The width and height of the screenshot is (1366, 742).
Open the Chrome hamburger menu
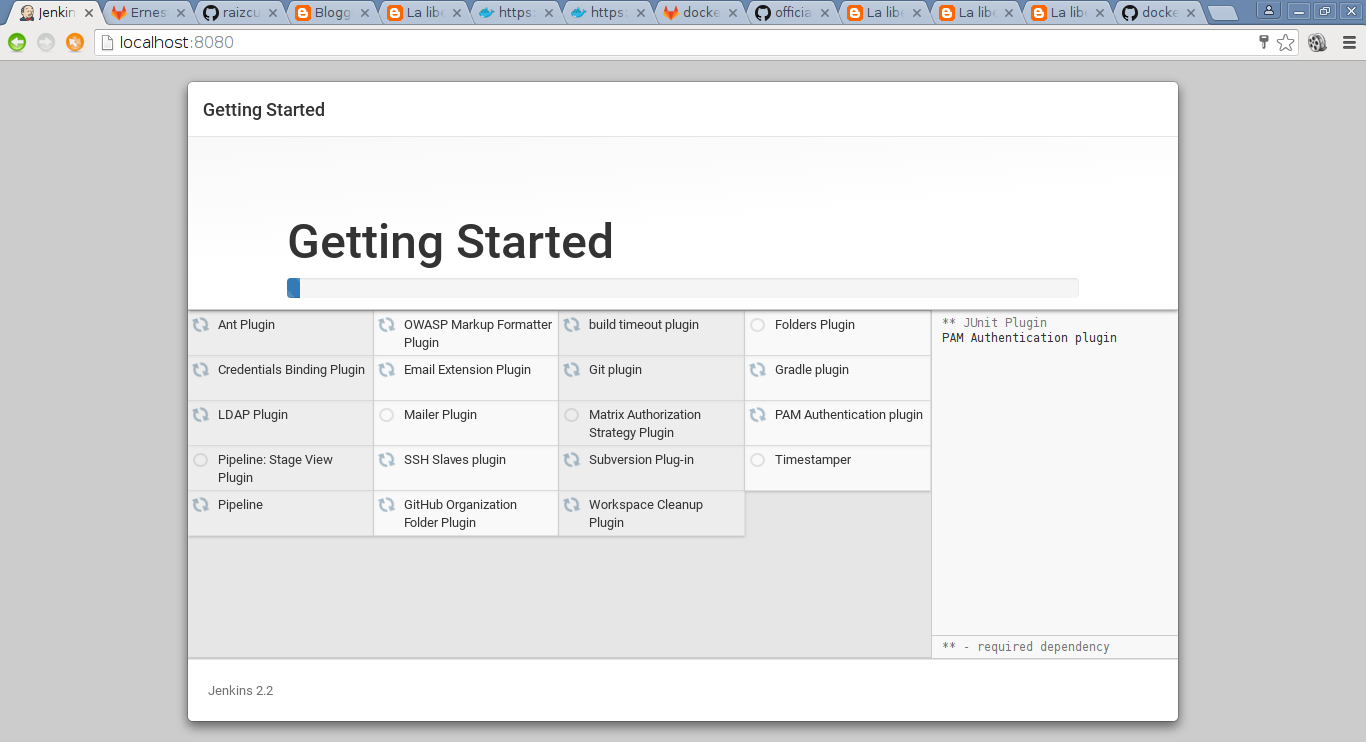tap(1349, 42)
